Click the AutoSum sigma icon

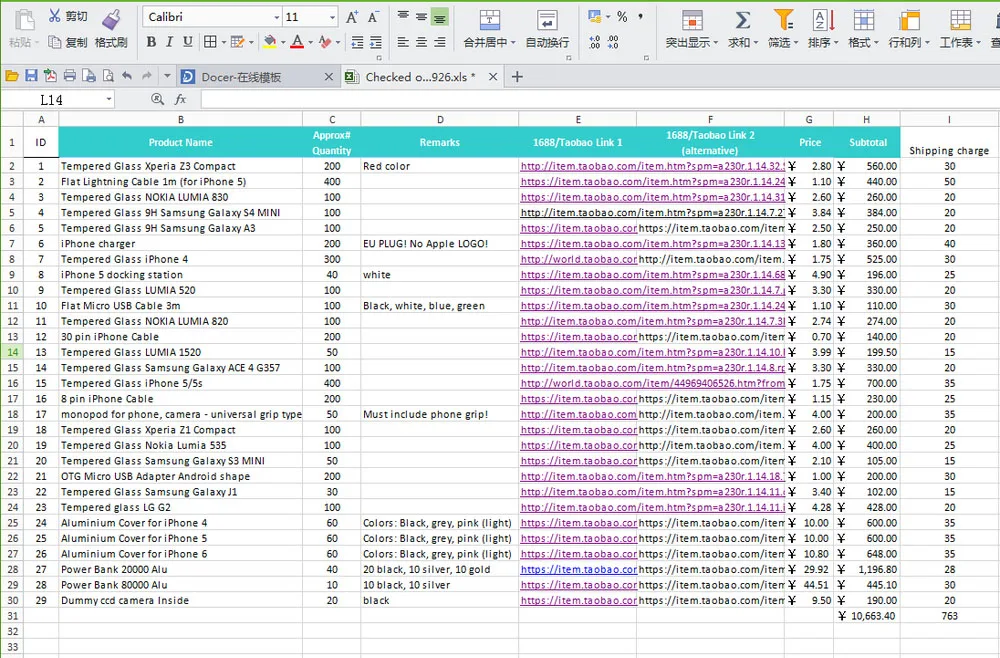(x=742, y=20)
